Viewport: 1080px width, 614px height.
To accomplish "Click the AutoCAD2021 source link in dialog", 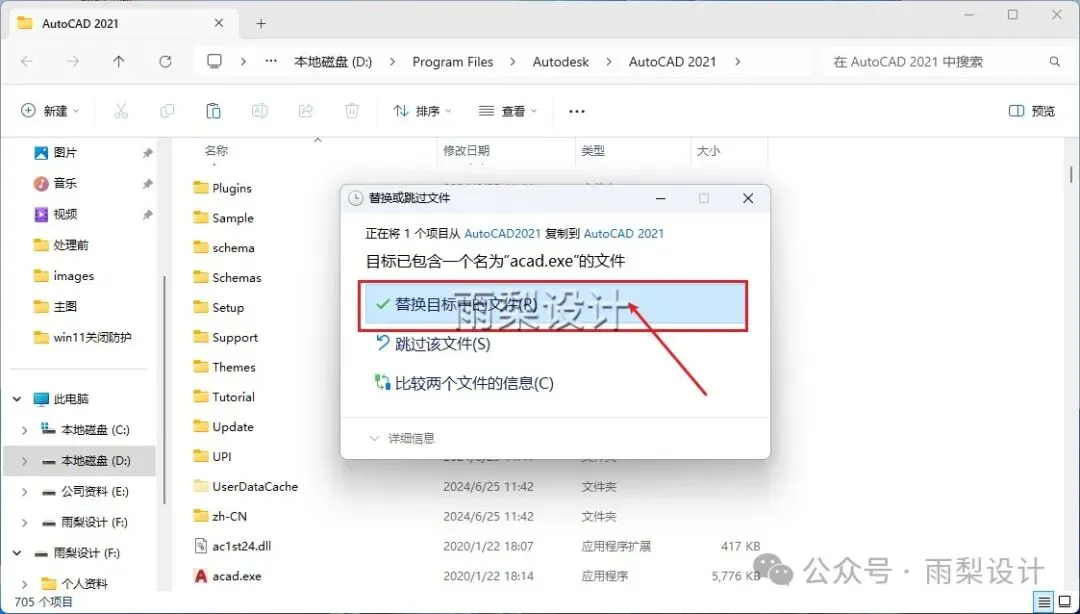I will point(502,234).
